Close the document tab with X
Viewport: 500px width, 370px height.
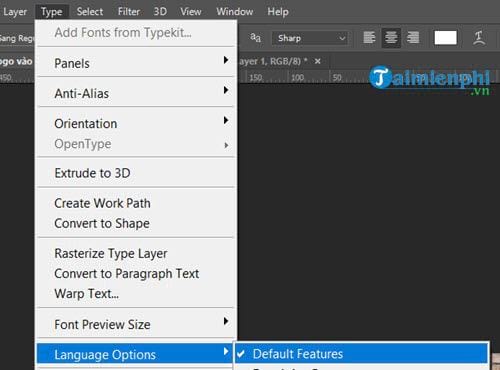(x=318, y=61)
